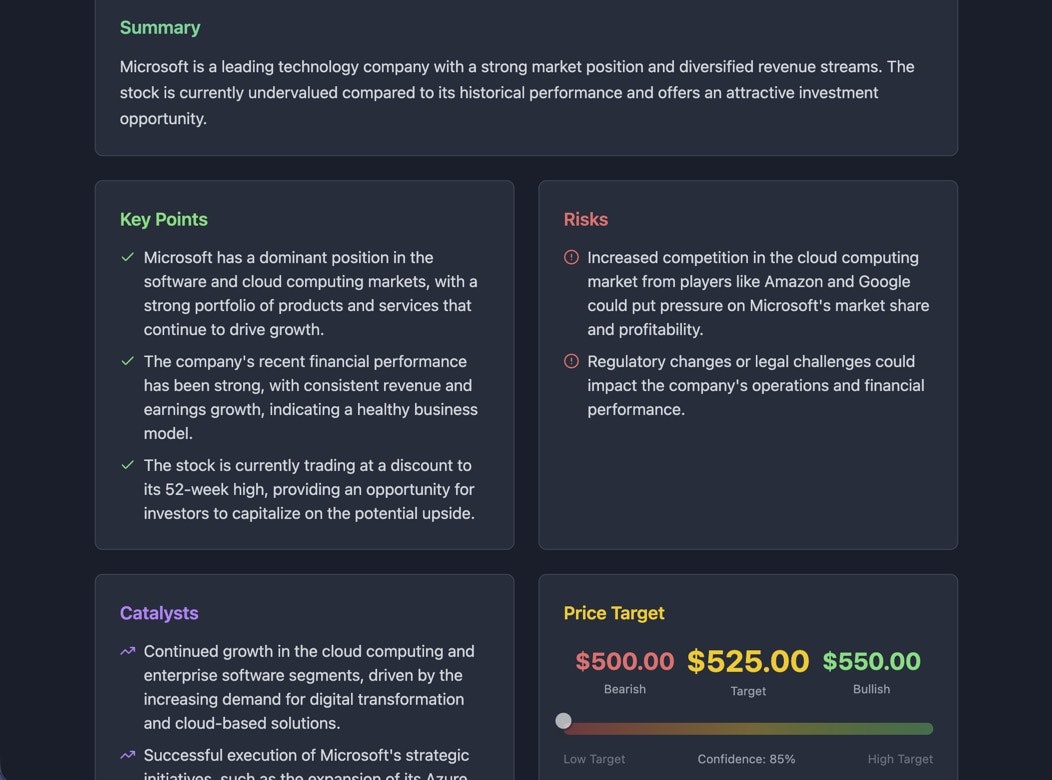
Task: Click the continued cloud growth catalyst text
Action: (309, 687)
